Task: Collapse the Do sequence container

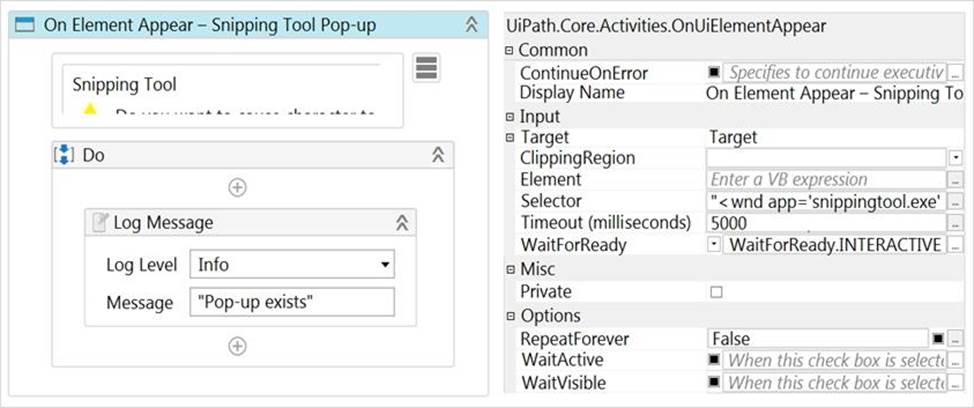Action: [437, 156]
